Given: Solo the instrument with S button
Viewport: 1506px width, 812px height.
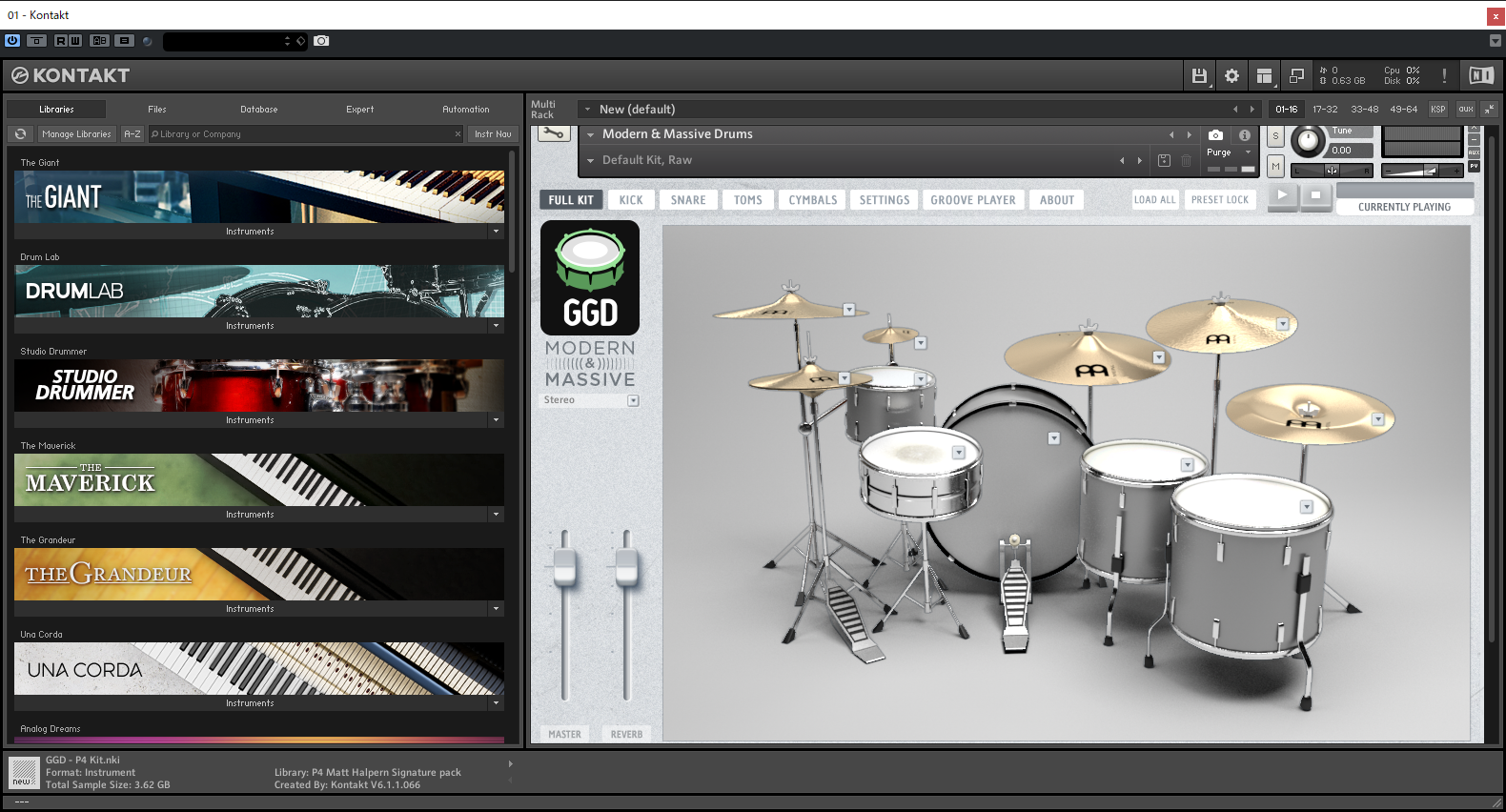Looking at the screenshot, I should point(1275,136).
